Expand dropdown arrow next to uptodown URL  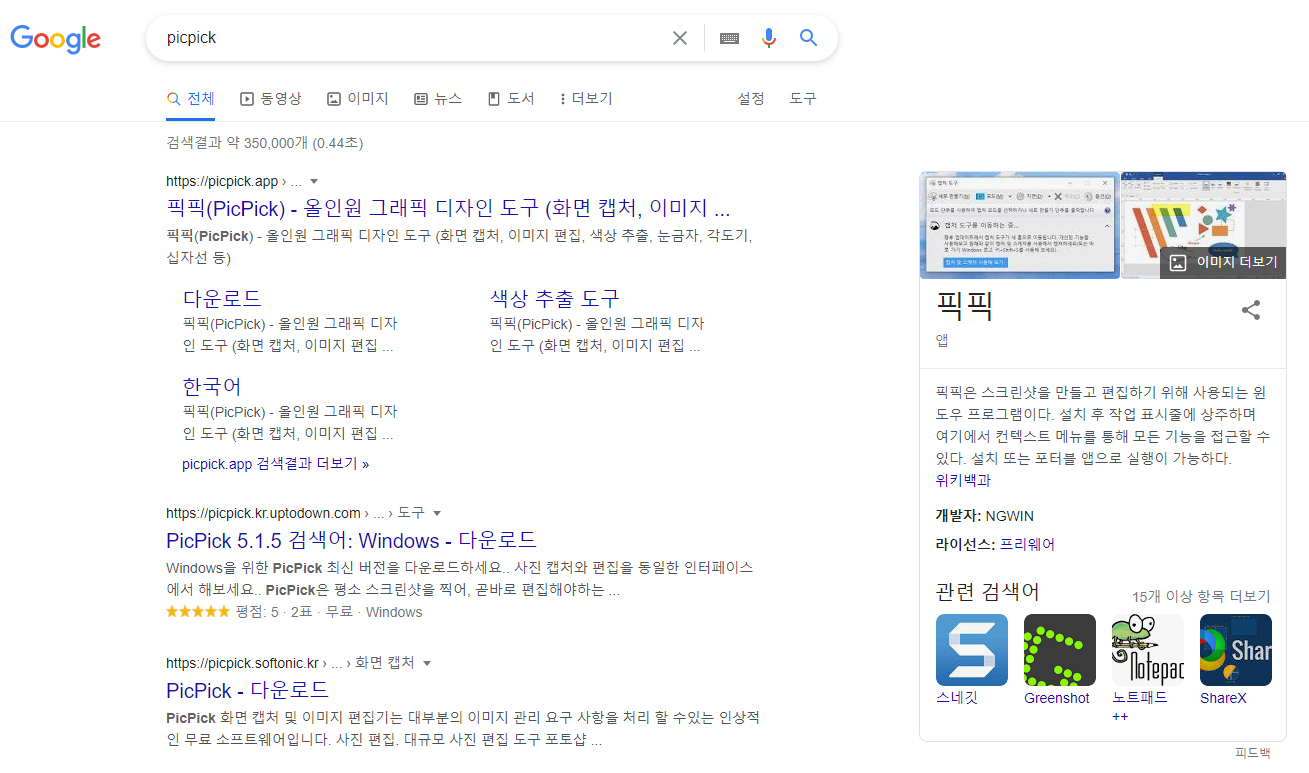point(437,513)
